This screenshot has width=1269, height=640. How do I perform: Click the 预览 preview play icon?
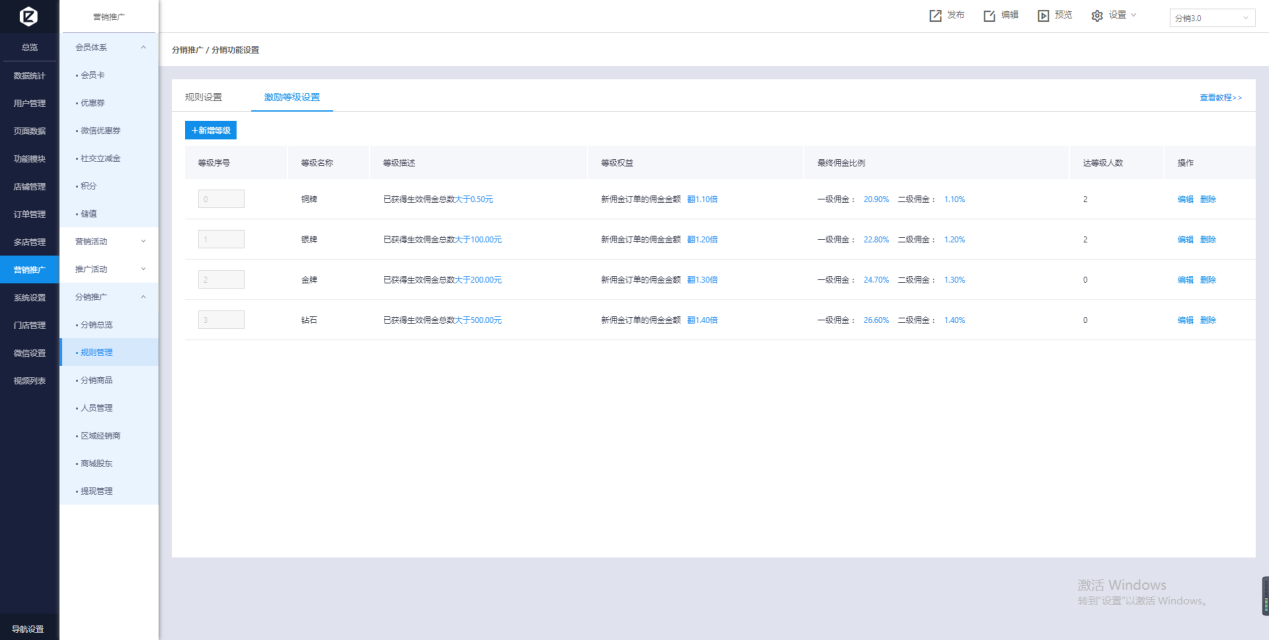coord(1043,15)
